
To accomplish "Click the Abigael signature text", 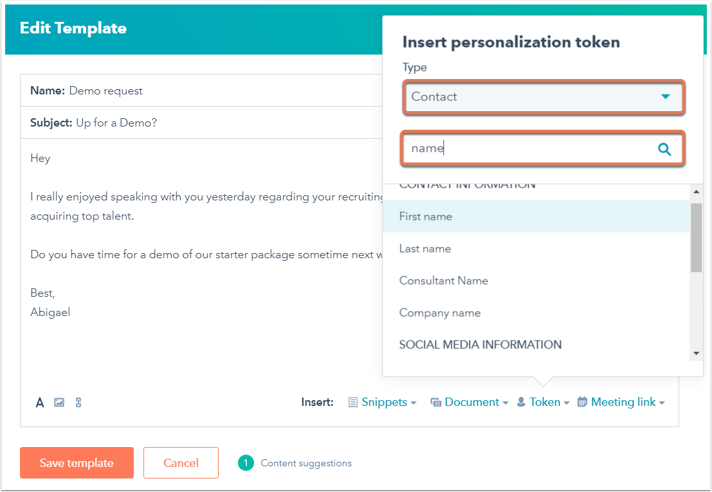I will click(x=50, y=312).
